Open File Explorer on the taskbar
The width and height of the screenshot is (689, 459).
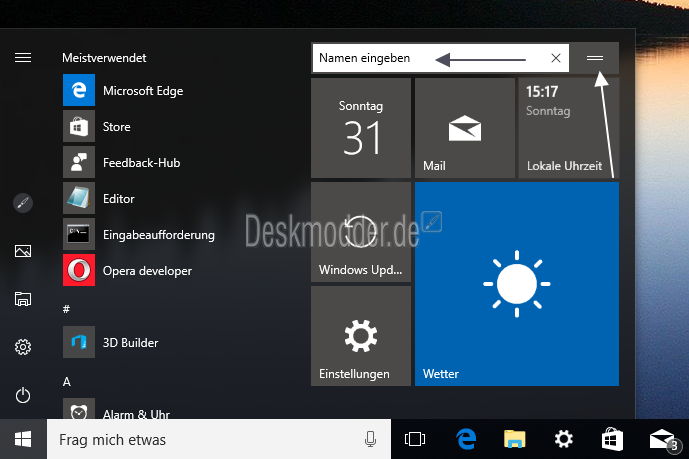(515, 439)
